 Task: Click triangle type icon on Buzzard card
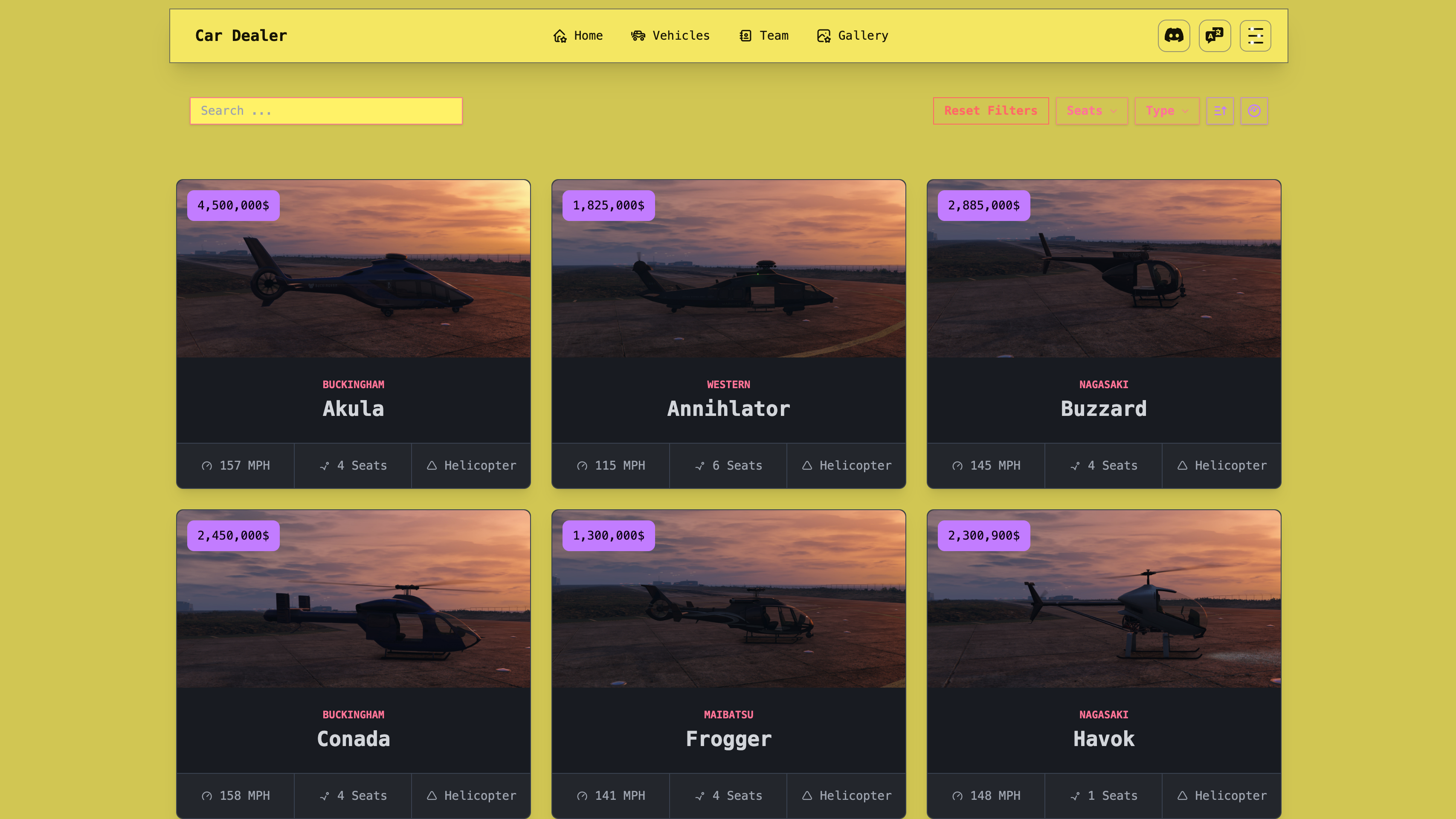point(1182,466)
